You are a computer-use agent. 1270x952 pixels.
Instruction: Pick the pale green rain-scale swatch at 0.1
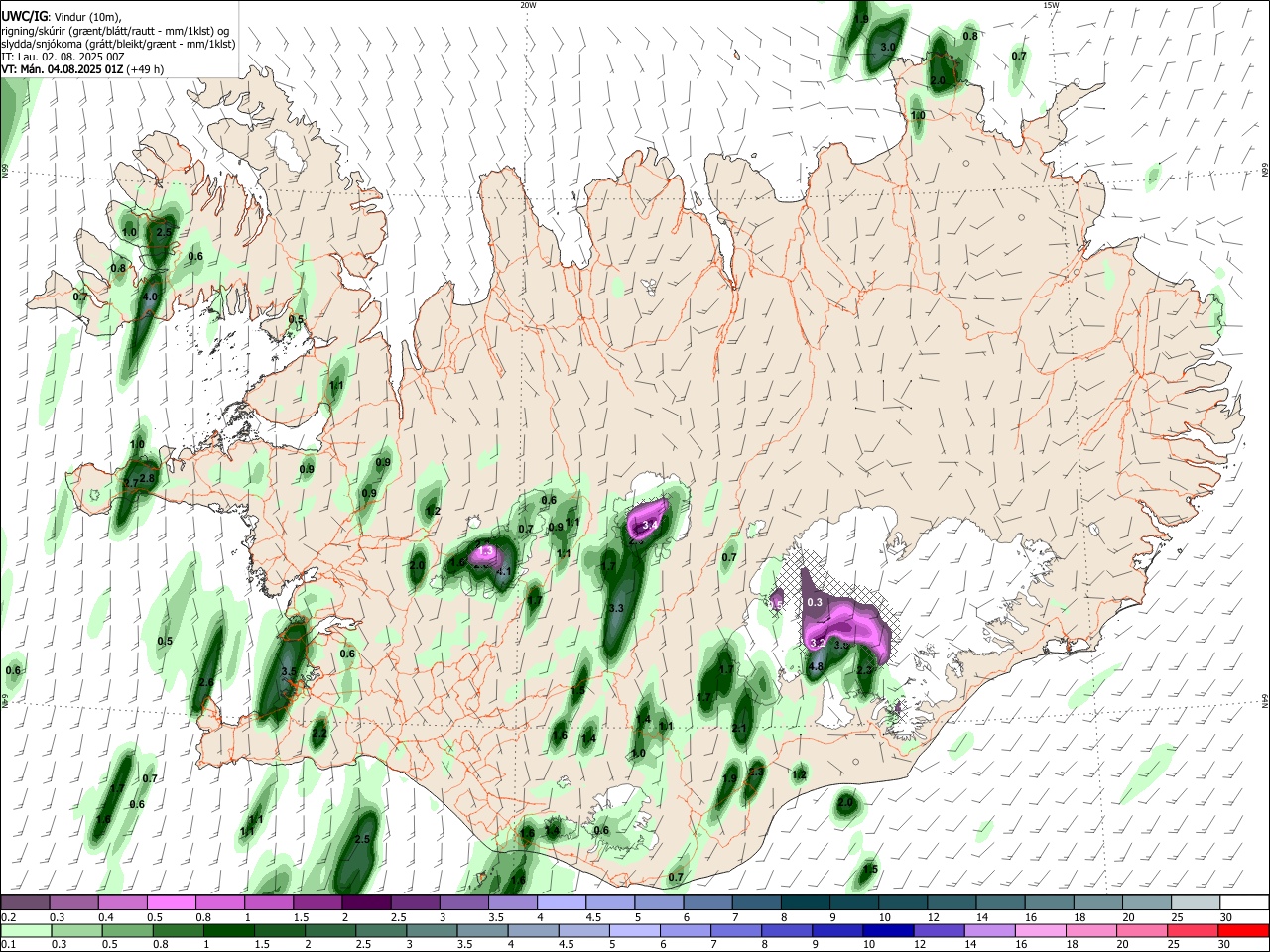27,930
